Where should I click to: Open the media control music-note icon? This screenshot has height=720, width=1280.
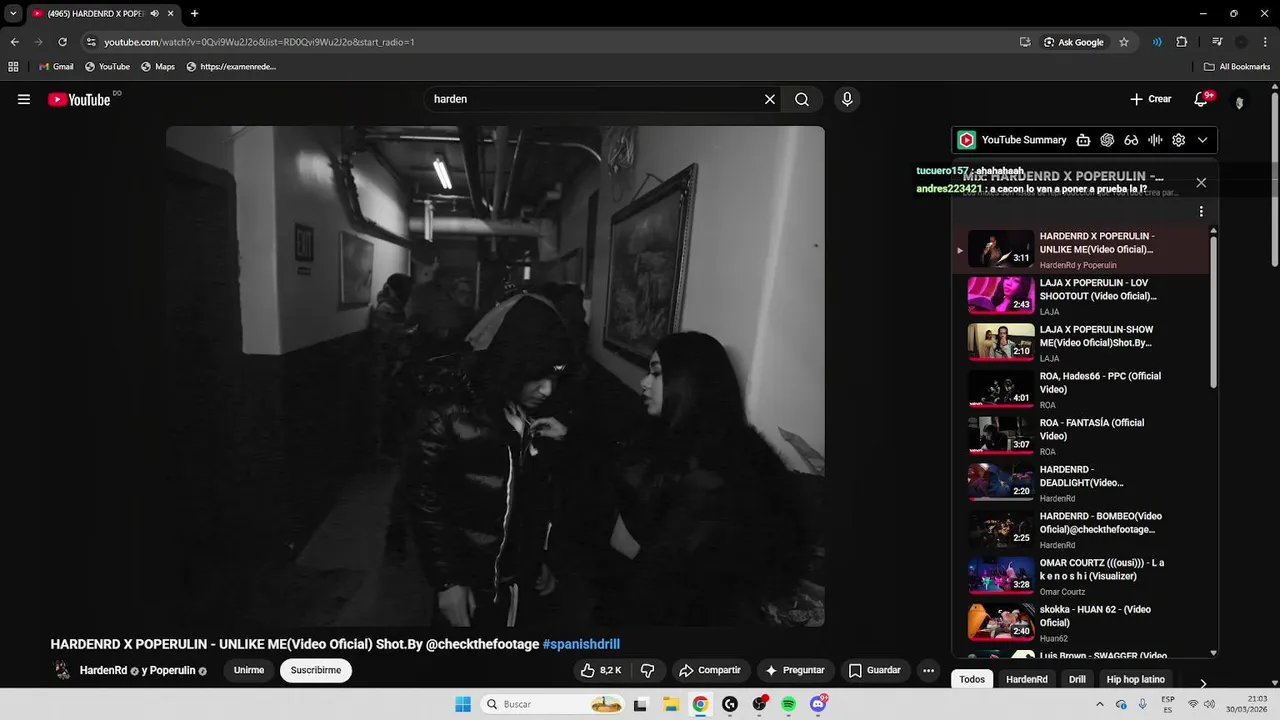(1217, 42)
